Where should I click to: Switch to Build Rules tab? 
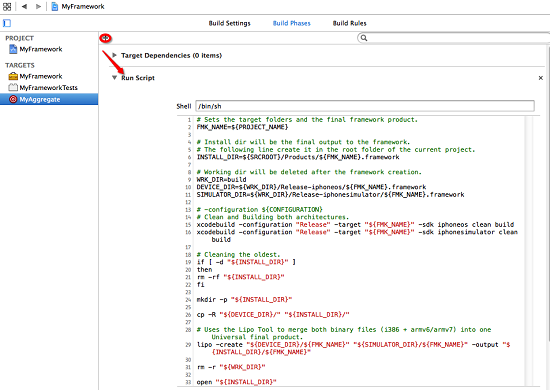349,23
